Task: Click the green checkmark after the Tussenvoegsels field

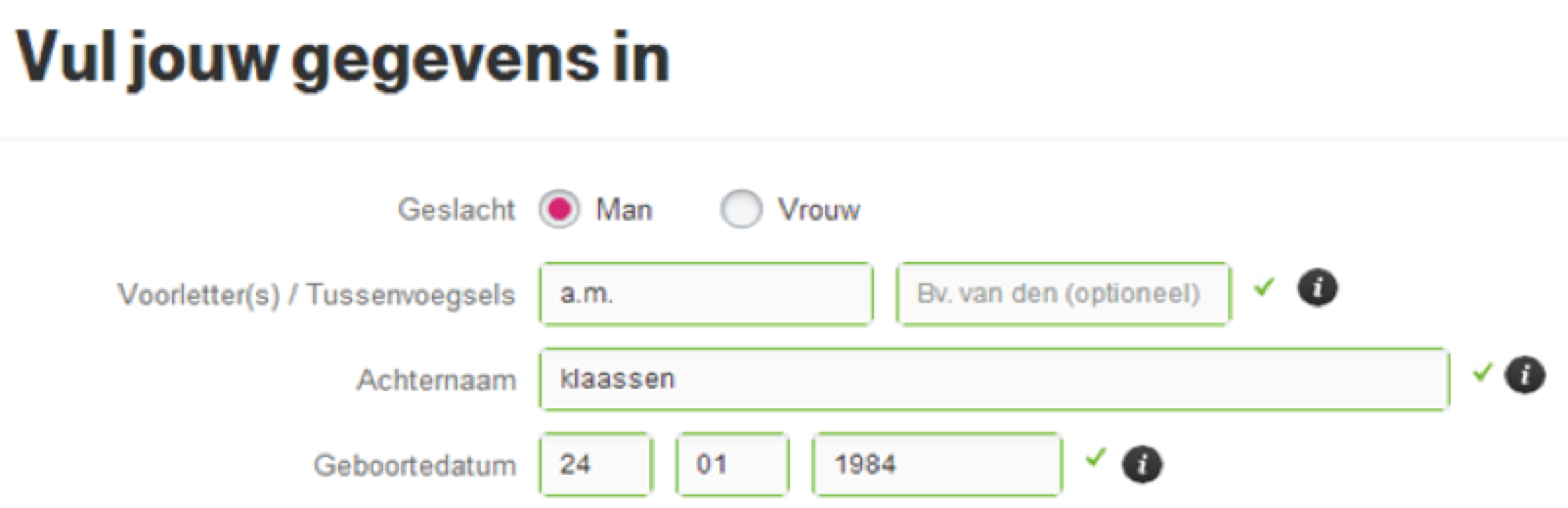Action: tap(1265, 287)
